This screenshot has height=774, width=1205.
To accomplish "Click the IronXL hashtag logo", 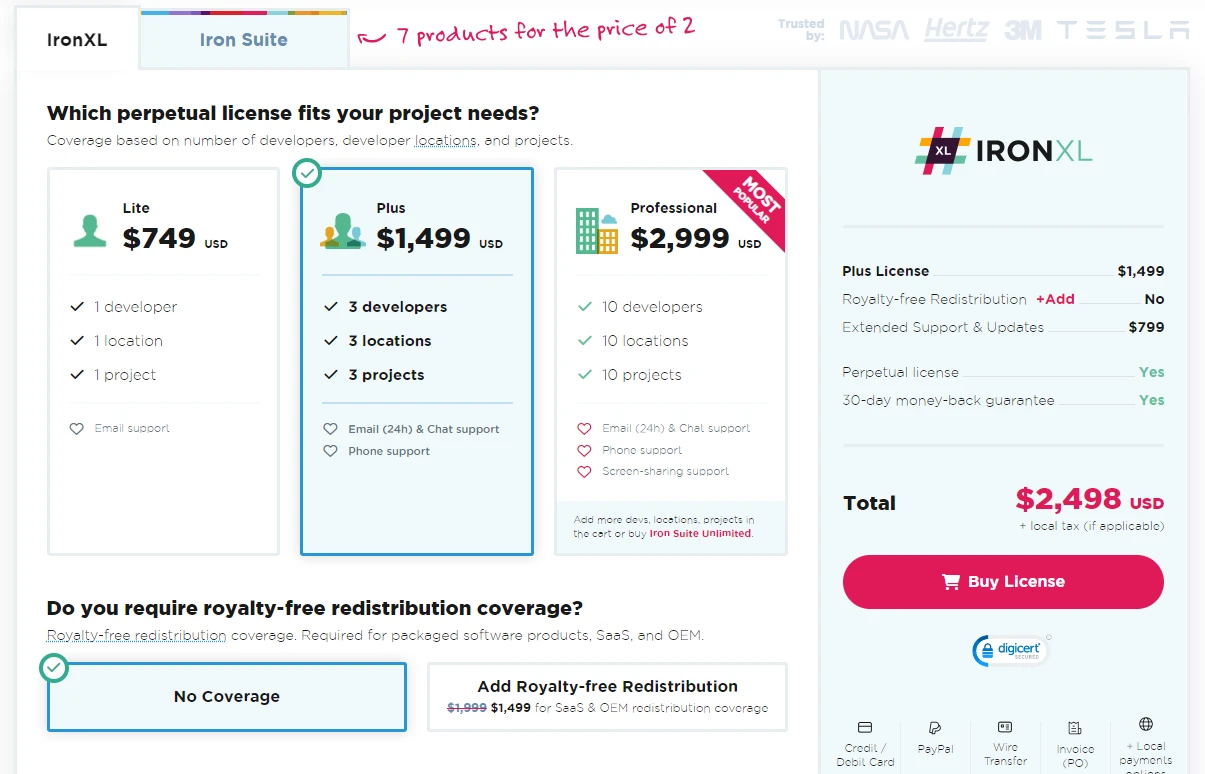I will tap(941, 151).
